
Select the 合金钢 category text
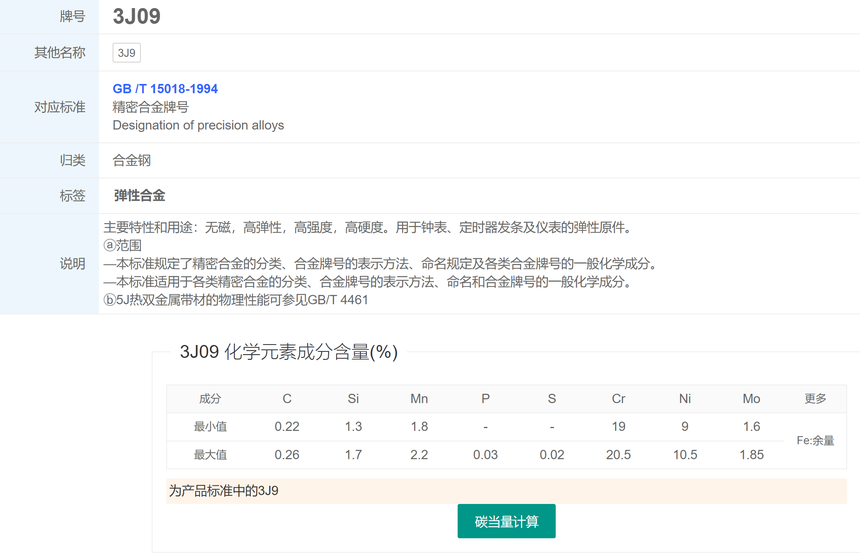pos(132,161)
